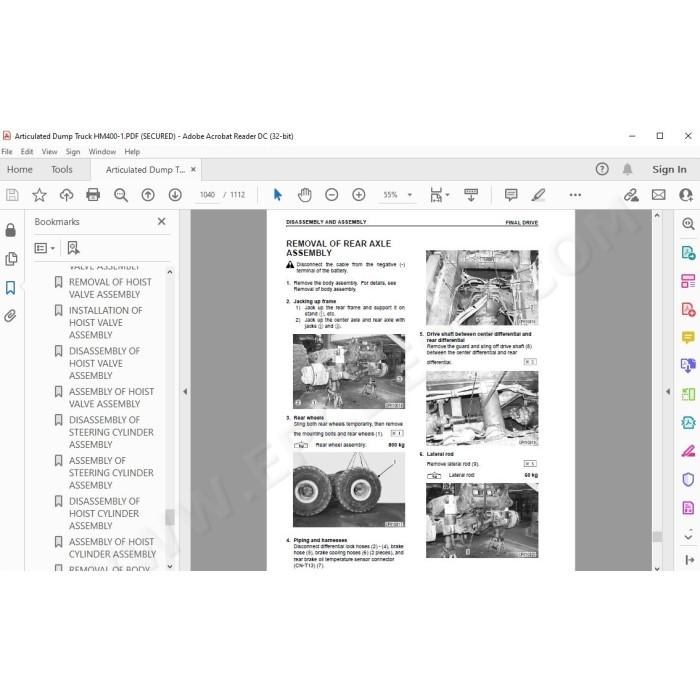Go to next page arrow
This screenshot has width=700, height=700.
coord(175,195)
